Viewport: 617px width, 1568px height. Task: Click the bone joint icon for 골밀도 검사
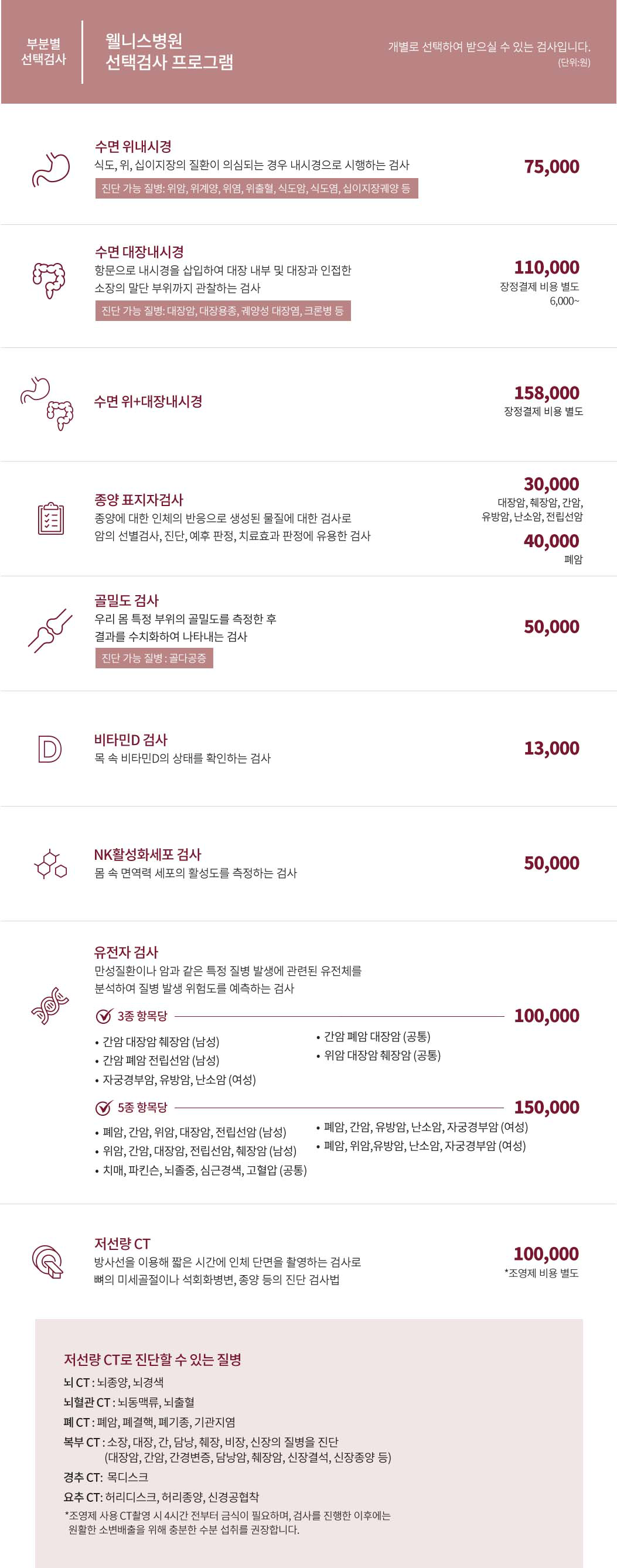(50, 631)
